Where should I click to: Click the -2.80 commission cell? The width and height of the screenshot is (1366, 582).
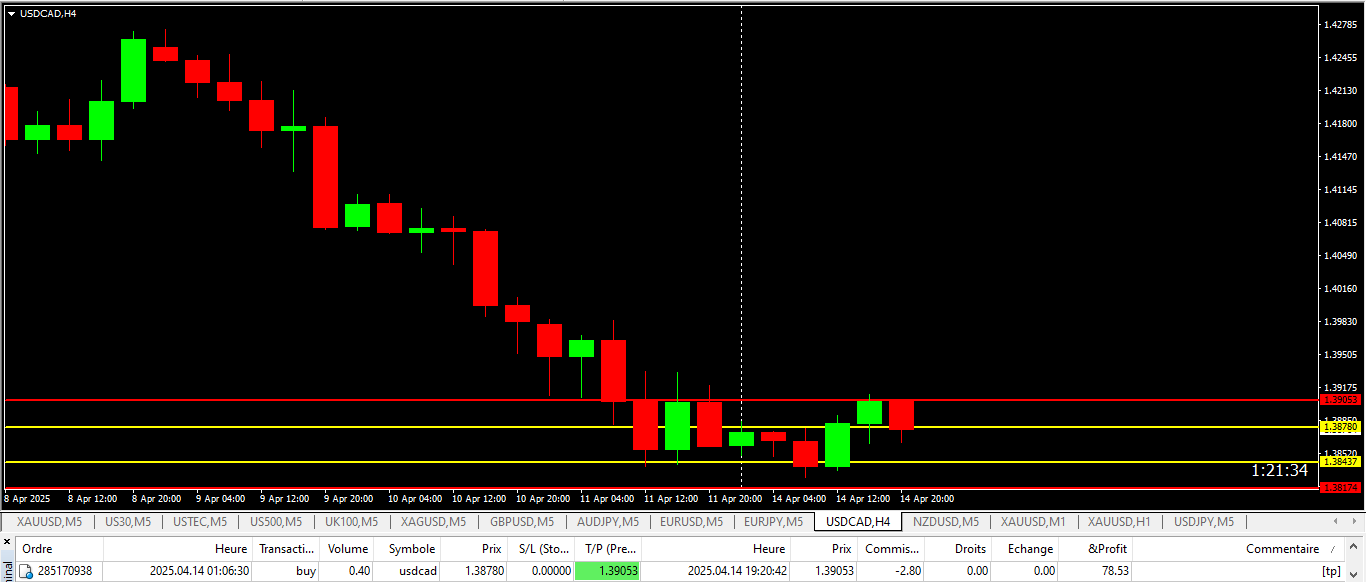907,571
